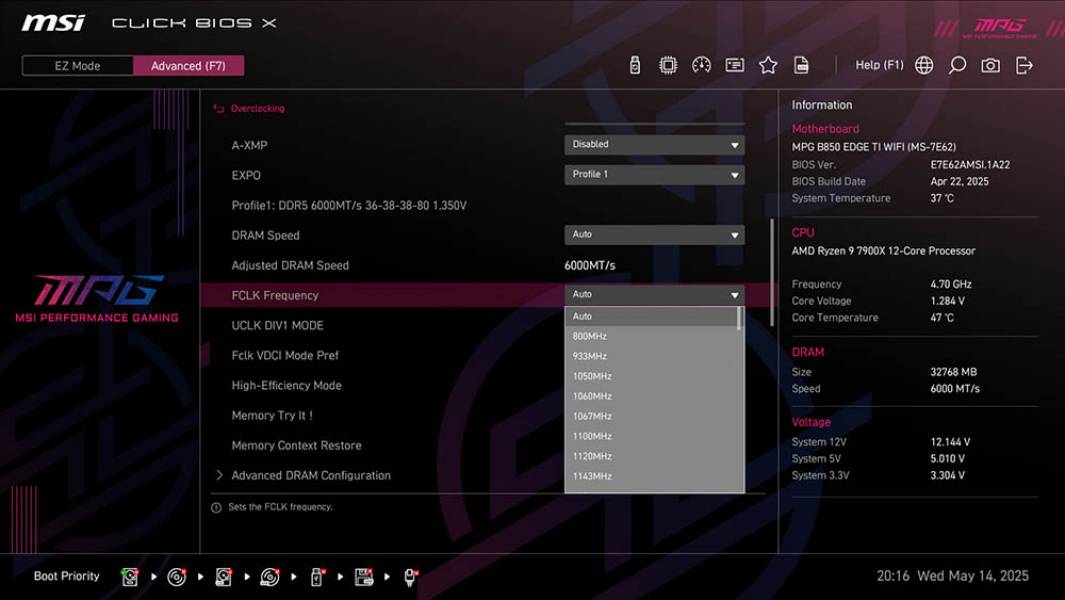Change language via globe icon

pos(924,65)
